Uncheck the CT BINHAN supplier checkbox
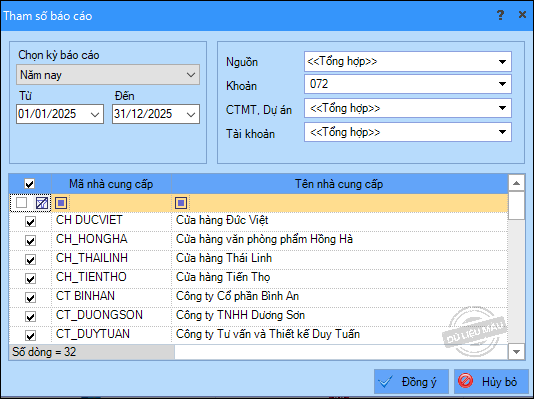Viewport: 534px width, 399px height. tap(30, 298)
